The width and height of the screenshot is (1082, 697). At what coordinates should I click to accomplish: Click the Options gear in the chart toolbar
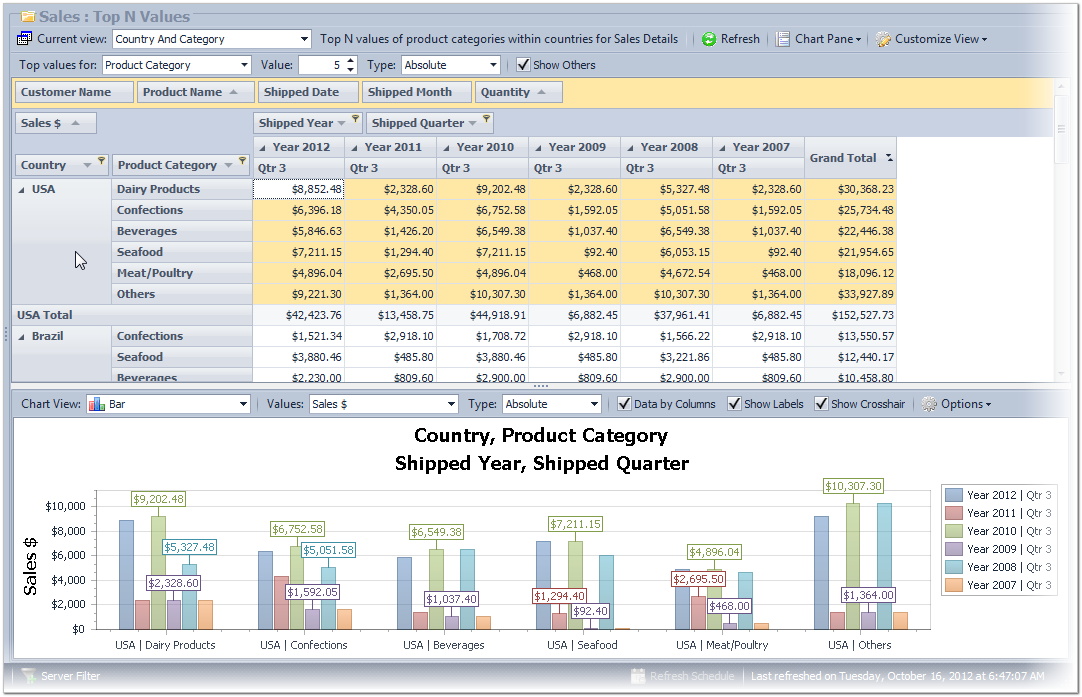point(929,404)
